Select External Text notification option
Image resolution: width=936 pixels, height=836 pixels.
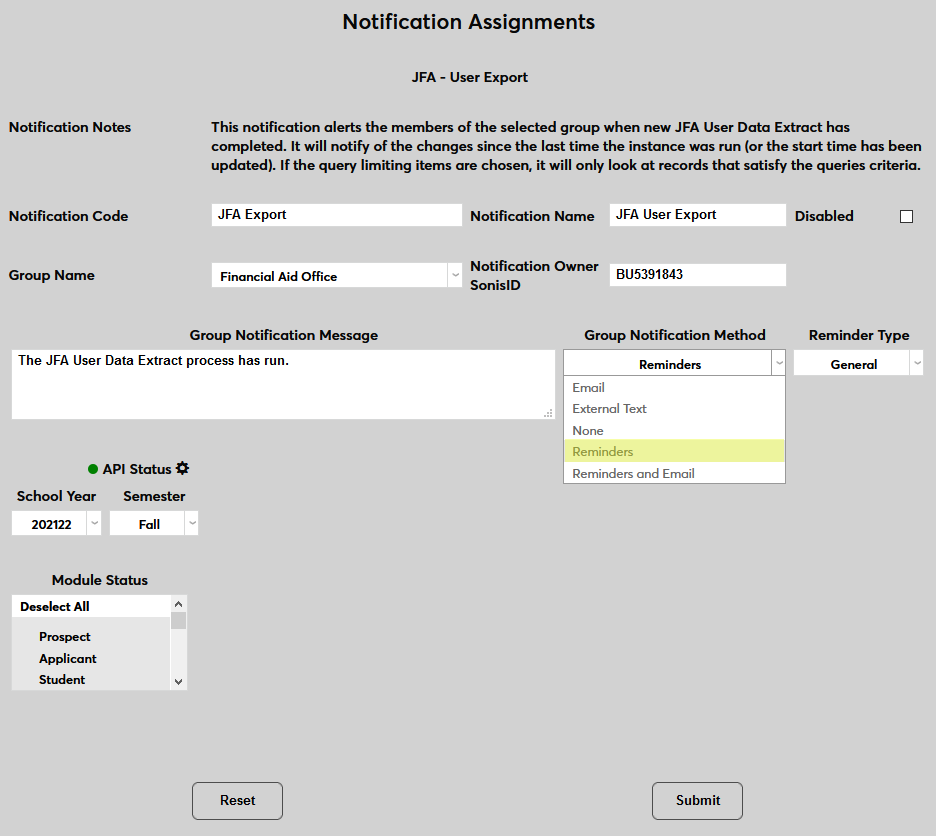click(x=610, y=409)
